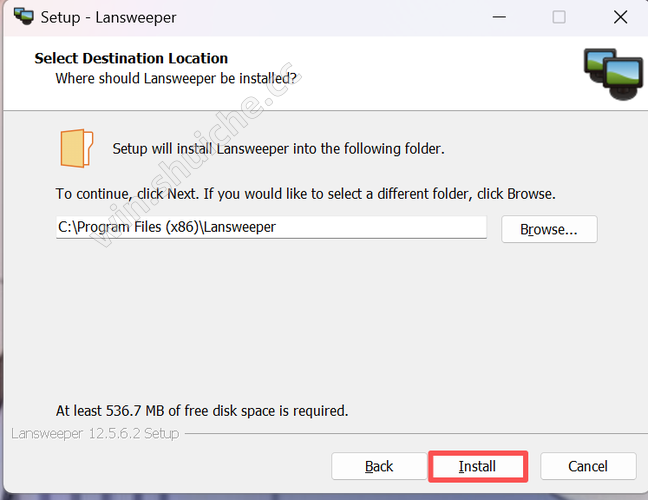Click the Lansweeper monitors logo in the header
The height and width of the screenshot is (500, 648).
pyautogui.click(x=613, y=76)
